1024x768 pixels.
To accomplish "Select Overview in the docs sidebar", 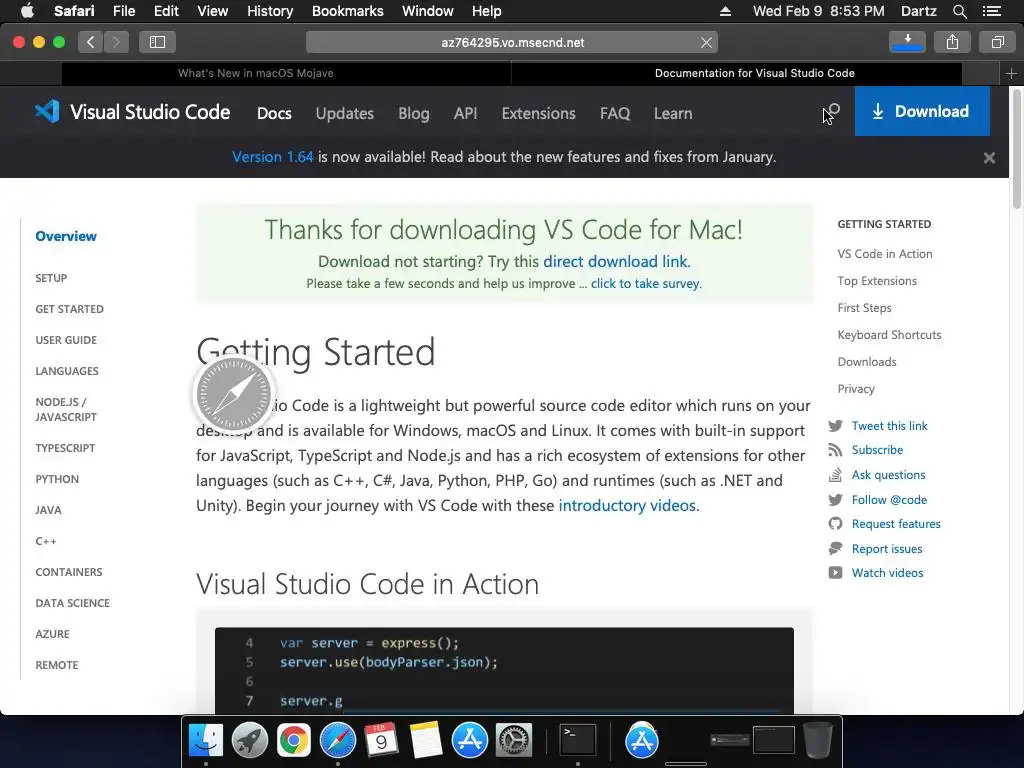I will [x=66, y=236].
